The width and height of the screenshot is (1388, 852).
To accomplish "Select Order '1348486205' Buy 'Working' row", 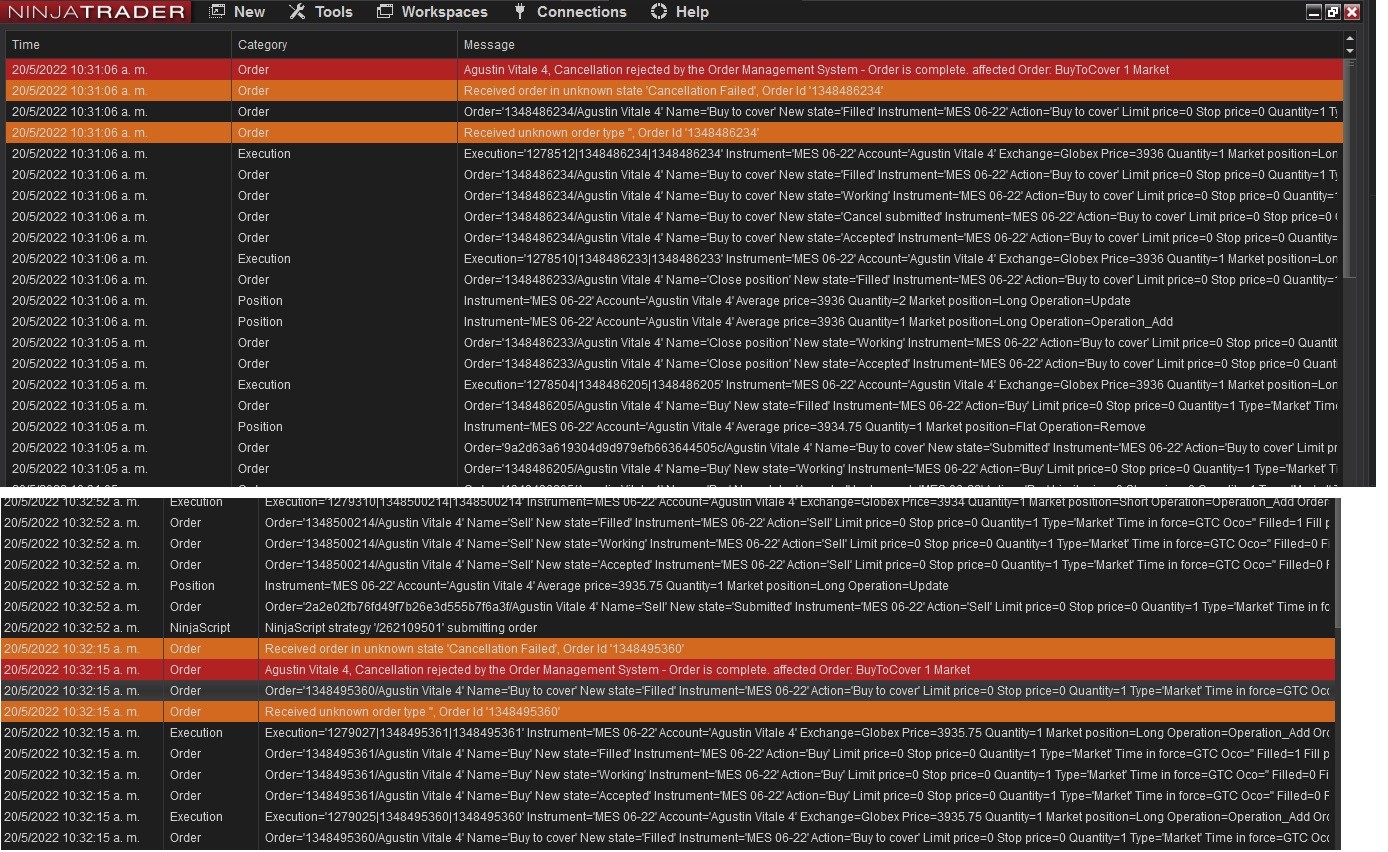I will pyautogui.click(x=674, y=469).
